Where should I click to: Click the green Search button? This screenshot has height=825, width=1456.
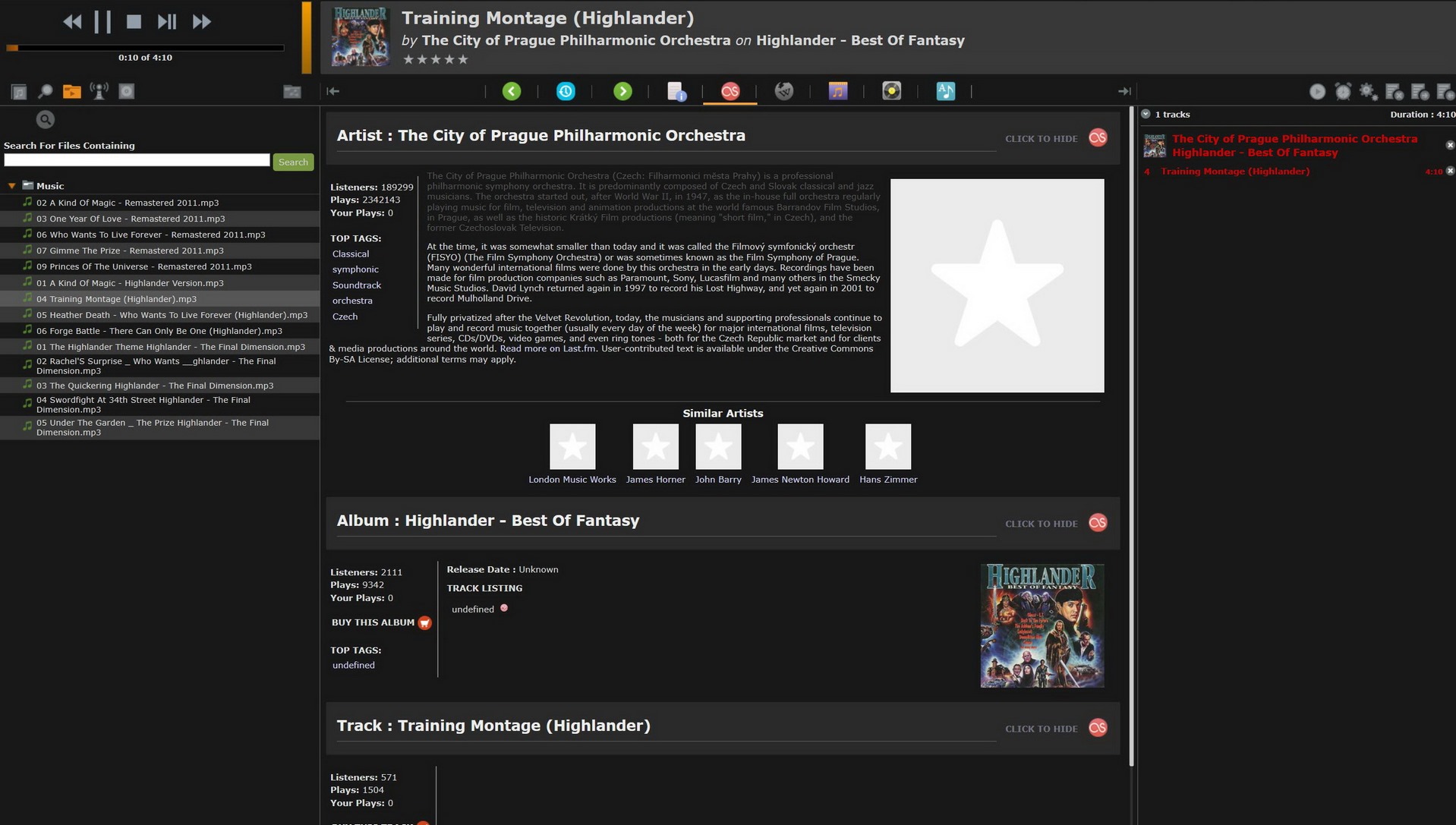pos(293,162)
